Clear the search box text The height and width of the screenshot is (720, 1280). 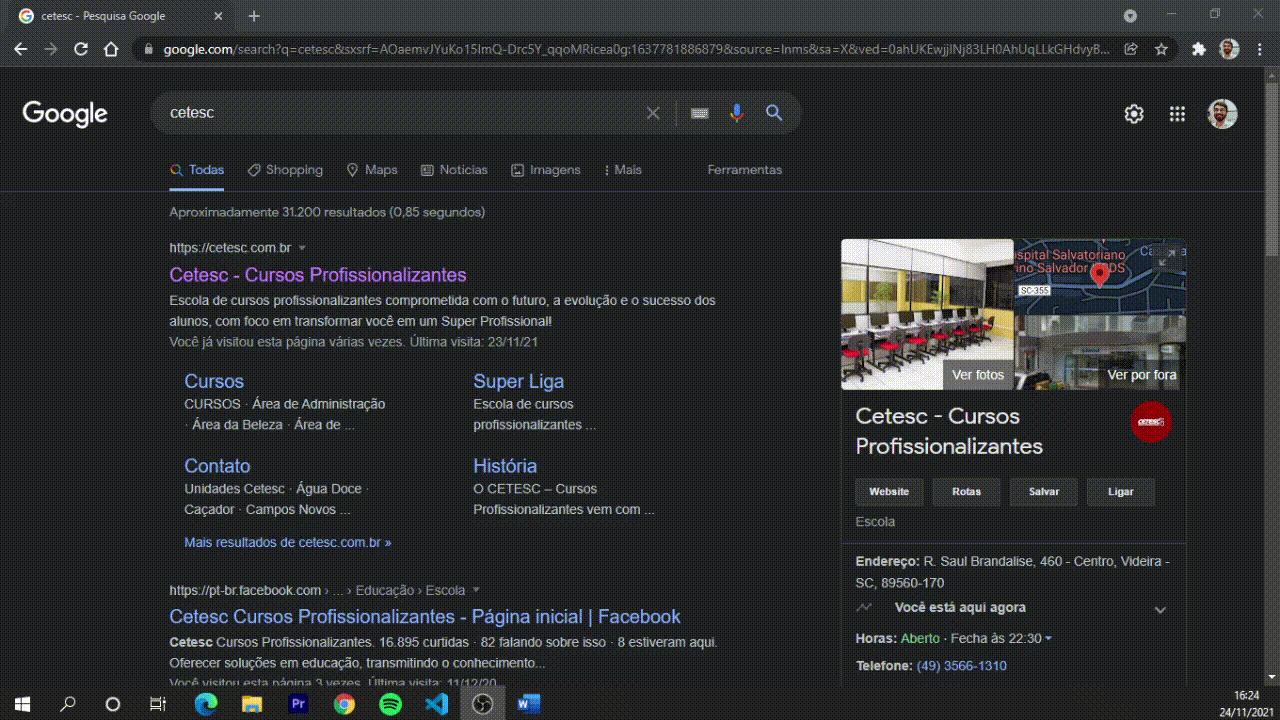[x=653, y=113]
